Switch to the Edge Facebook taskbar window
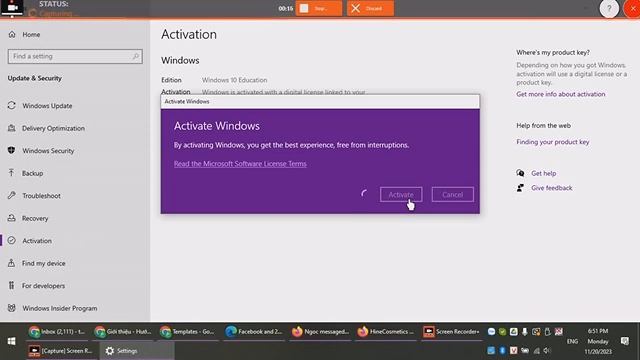The image size is (640, 360). coord(254,332)
